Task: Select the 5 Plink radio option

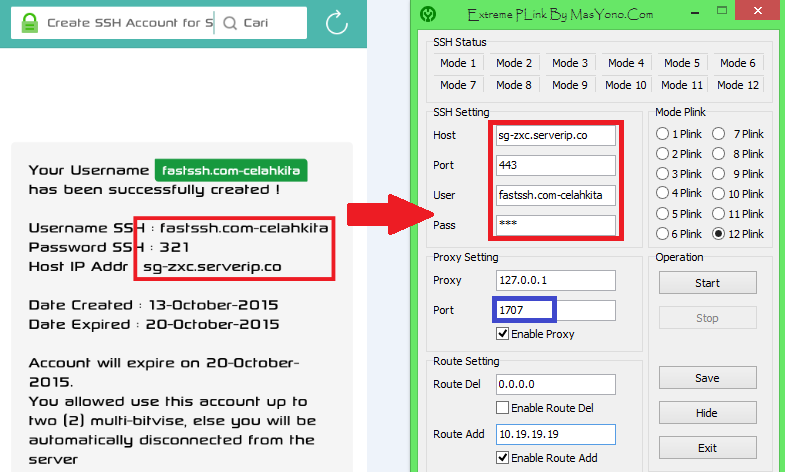Action: pos(662,214)
